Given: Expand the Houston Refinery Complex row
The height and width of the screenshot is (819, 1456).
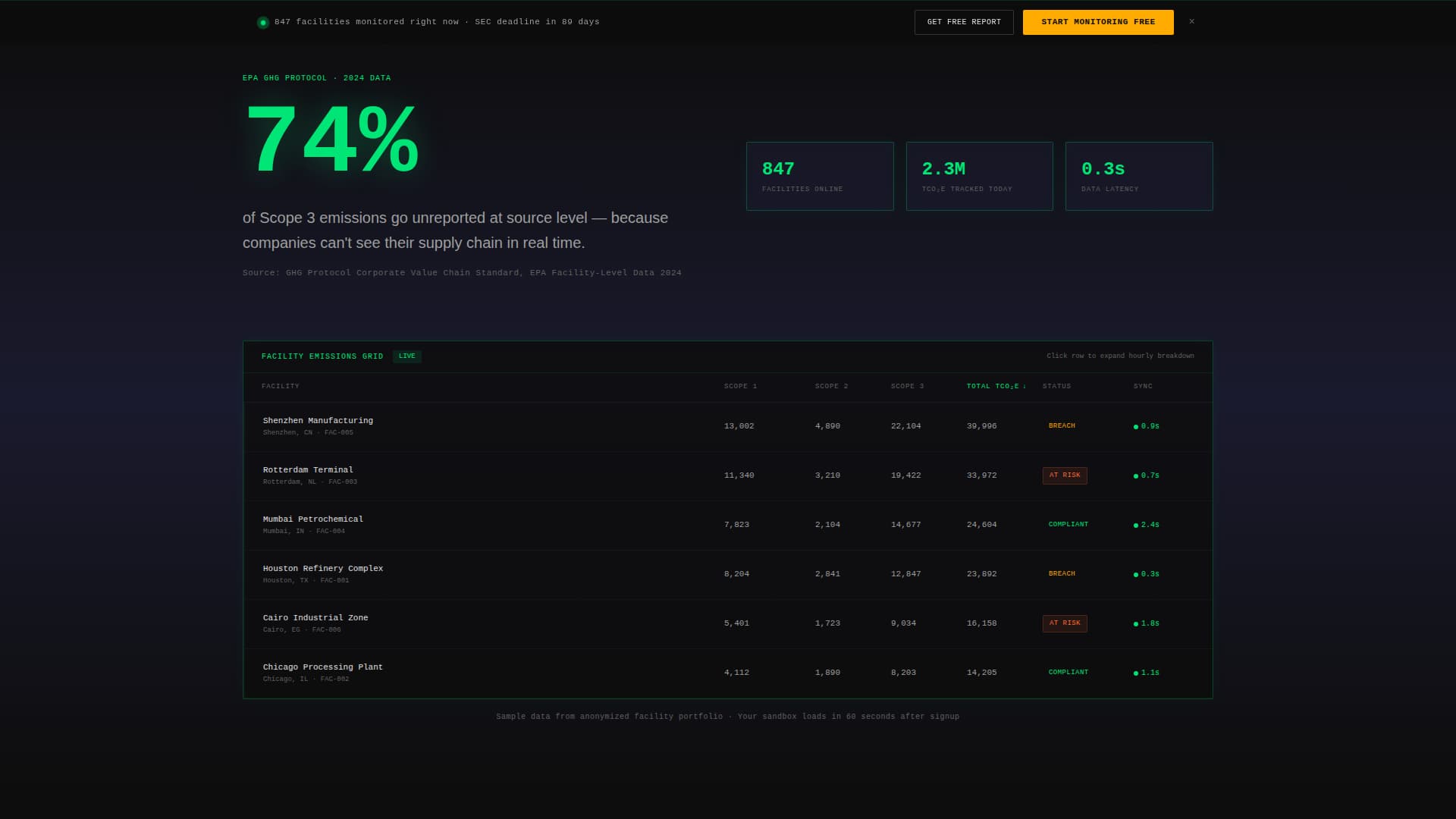Looking at the screenshot, I should 727,575.
